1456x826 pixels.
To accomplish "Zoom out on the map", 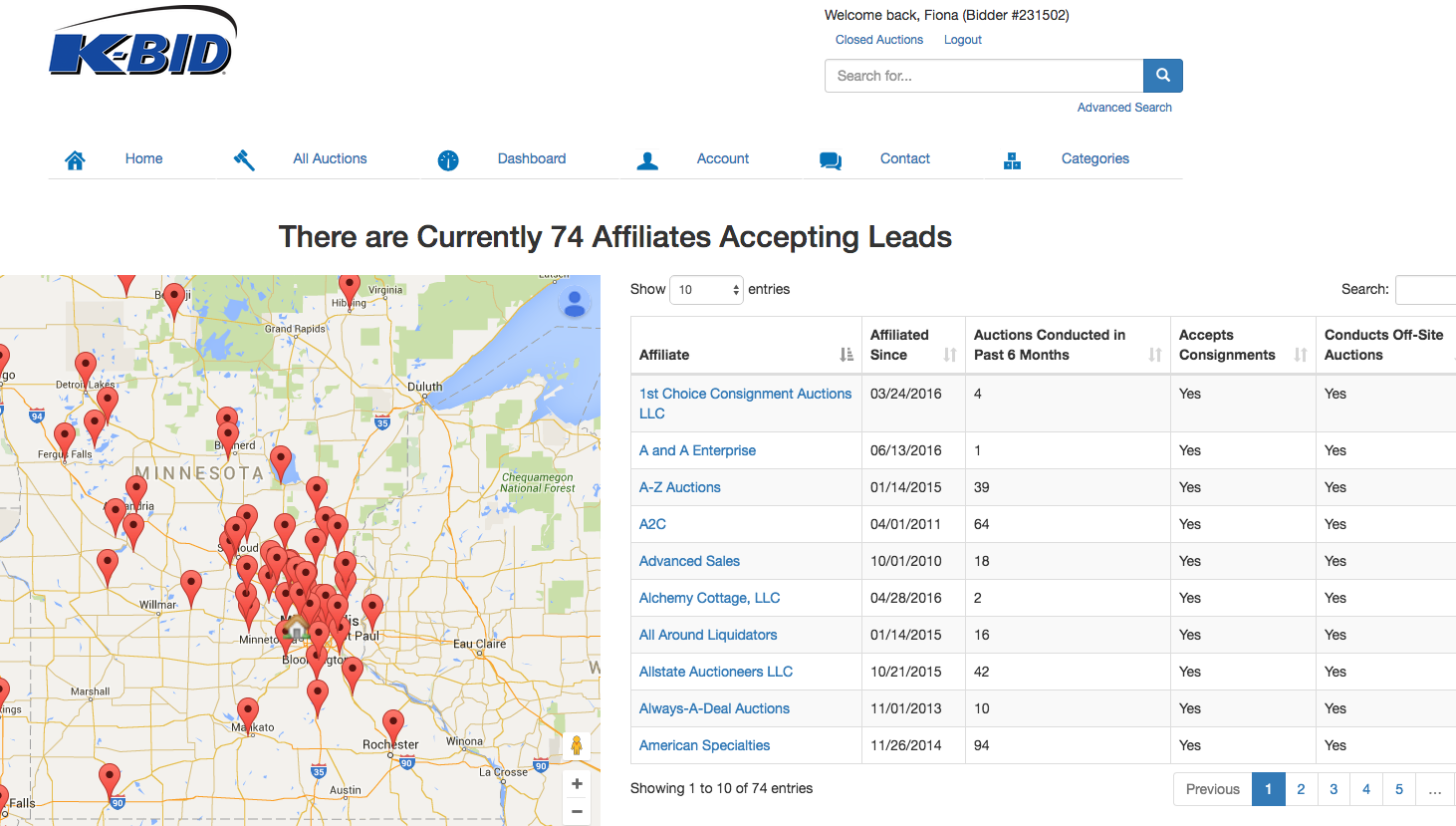I will (577, 811).
